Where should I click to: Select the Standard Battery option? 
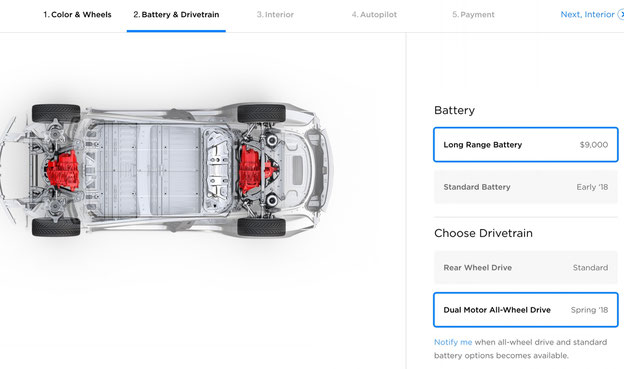[525, 187]
